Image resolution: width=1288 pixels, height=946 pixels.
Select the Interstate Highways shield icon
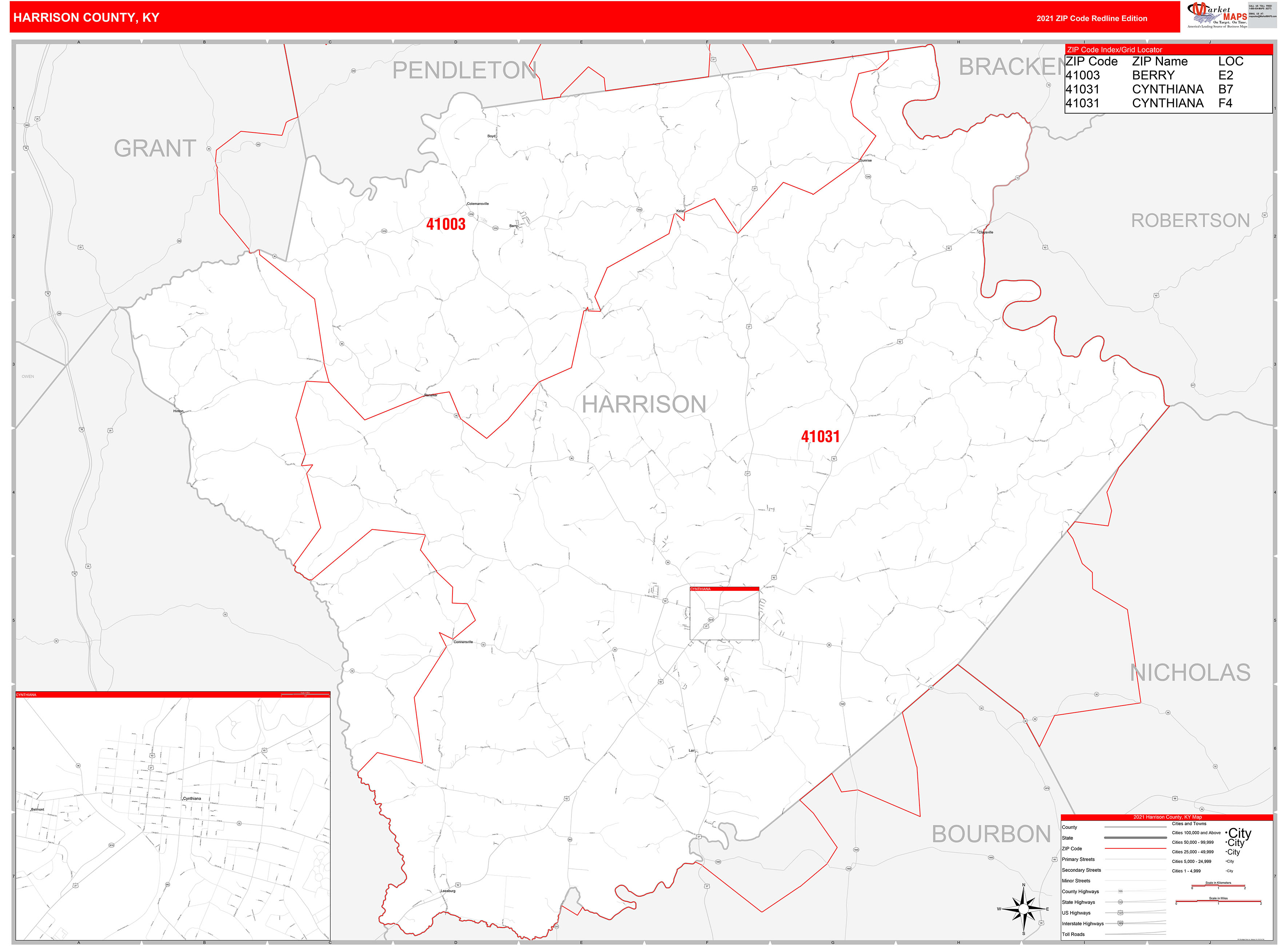(1120, 924)
